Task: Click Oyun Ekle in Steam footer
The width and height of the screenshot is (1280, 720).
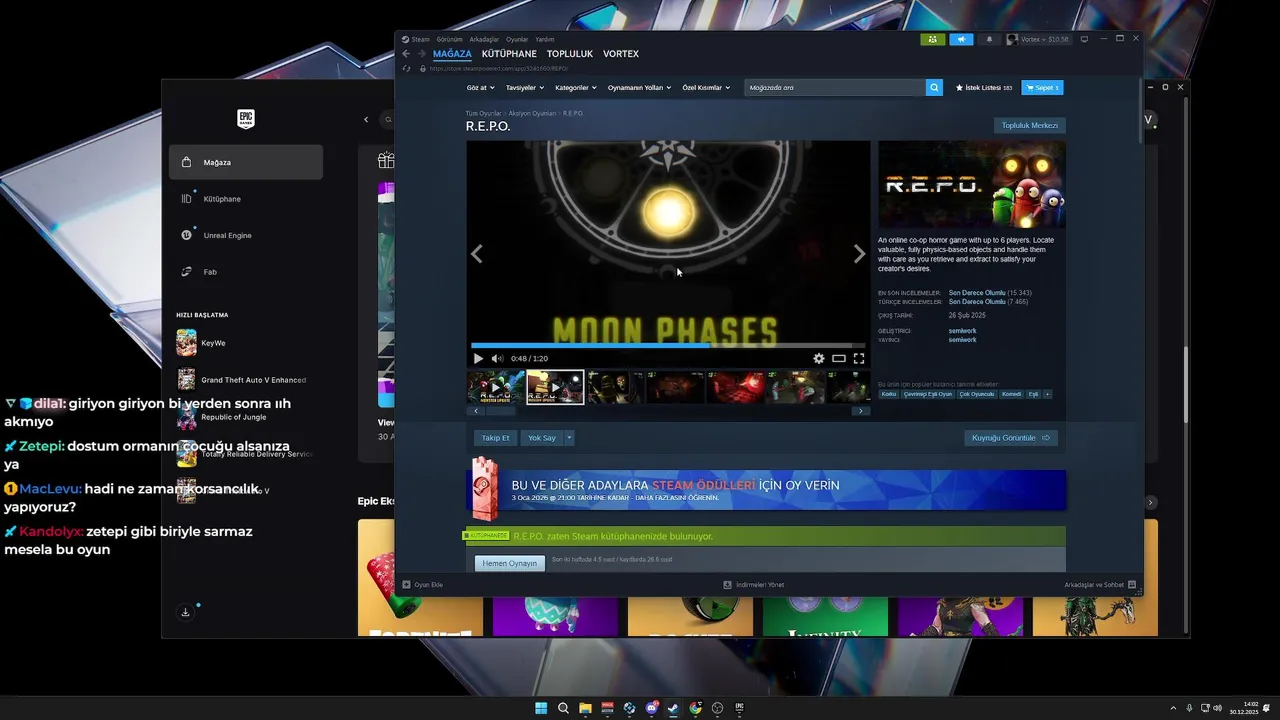Action: click(423, 584)
